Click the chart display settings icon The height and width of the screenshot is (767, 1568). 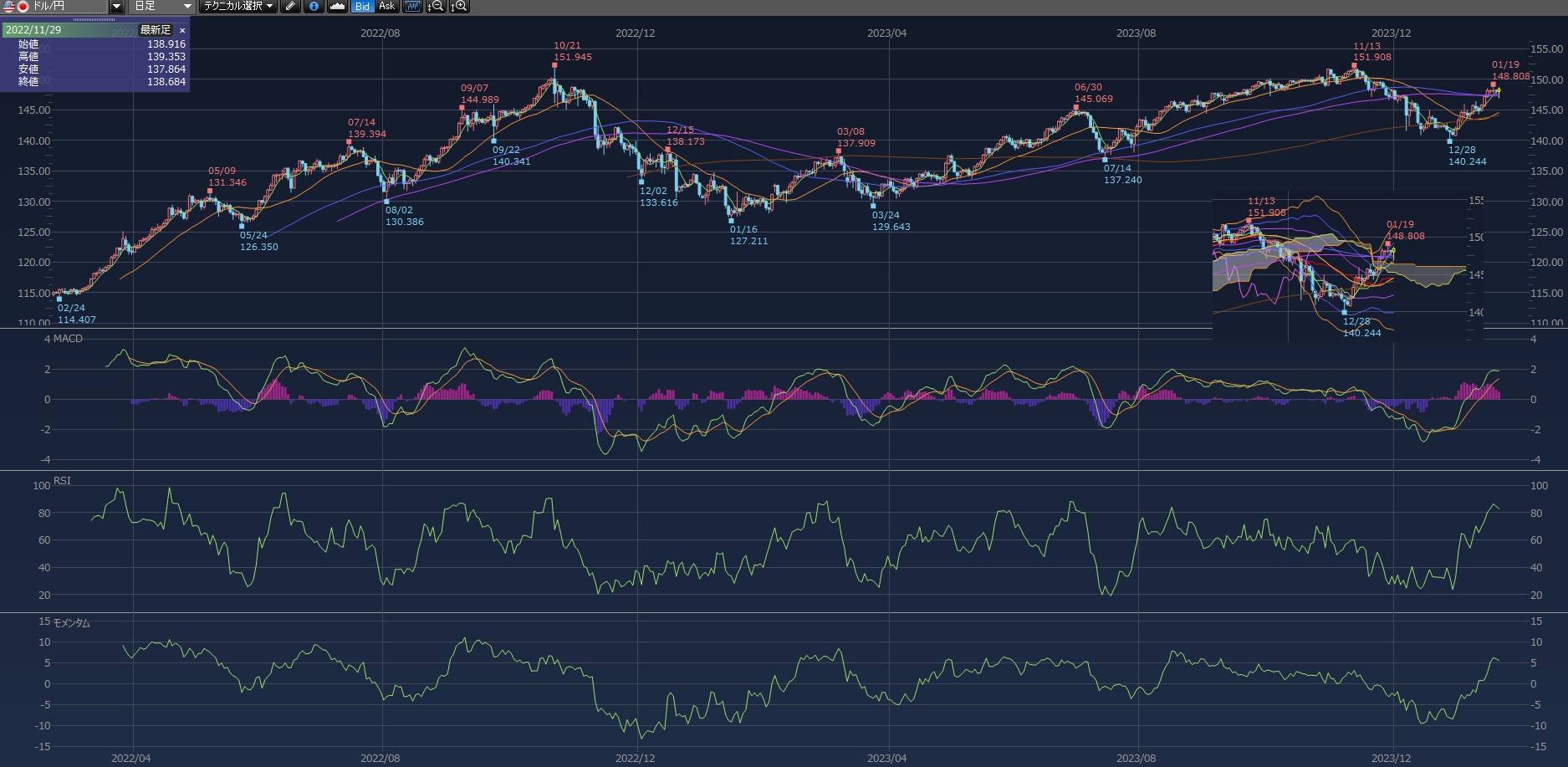click(x=412, y=7)
